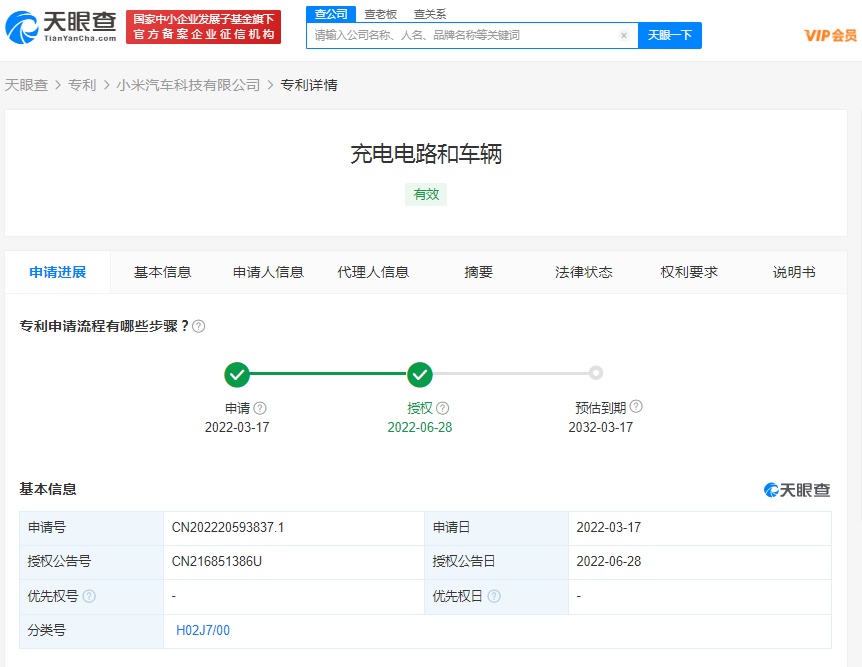Switch to the 申请人信息 tab

[268, 272]
